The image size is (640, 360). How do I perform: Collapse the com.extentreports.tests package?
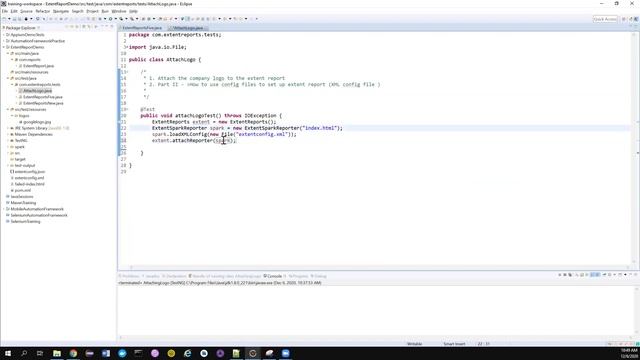click(x=12, y=84)
